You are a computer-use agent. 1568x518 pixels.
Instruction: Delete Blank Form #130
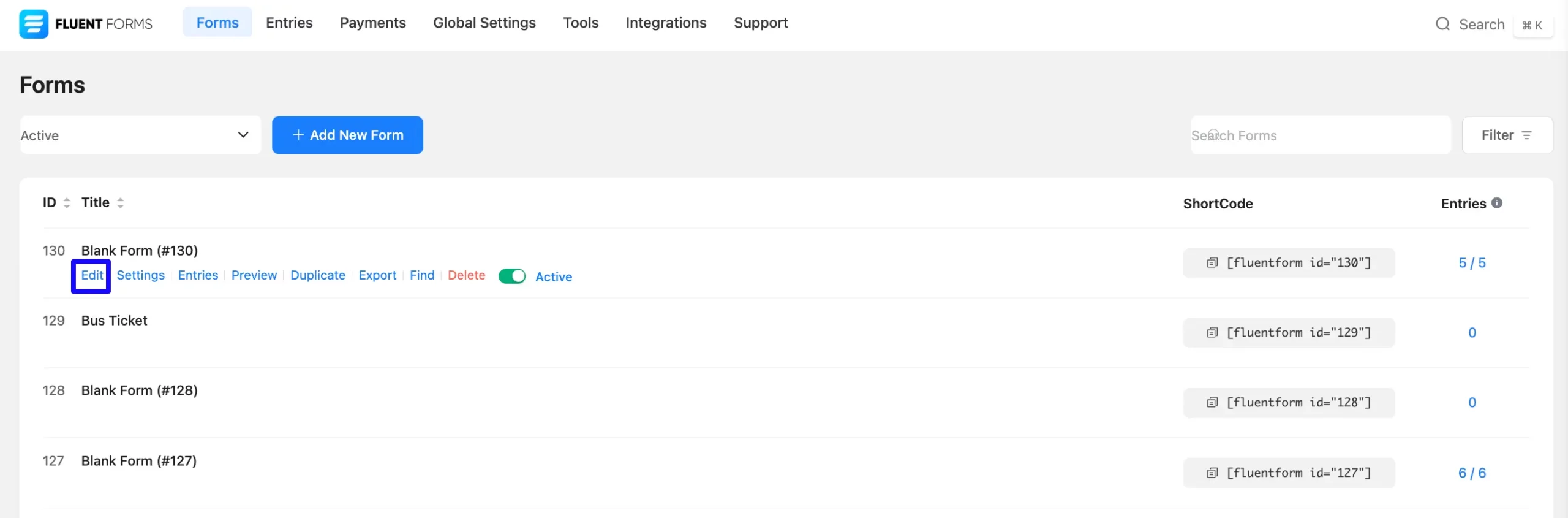point(466,275)
